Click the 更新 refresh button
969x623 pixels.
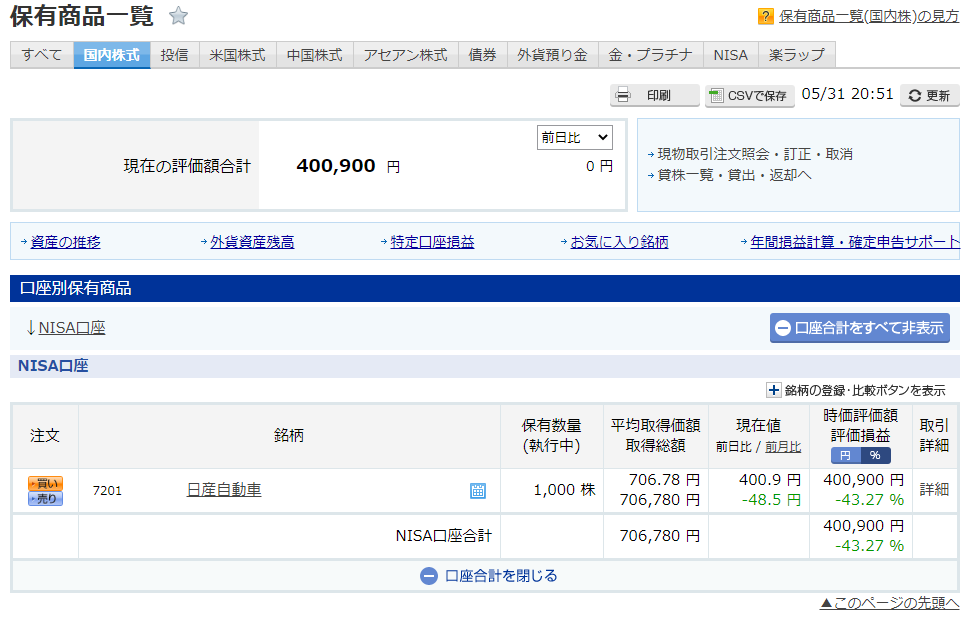(x=929, y=95)
